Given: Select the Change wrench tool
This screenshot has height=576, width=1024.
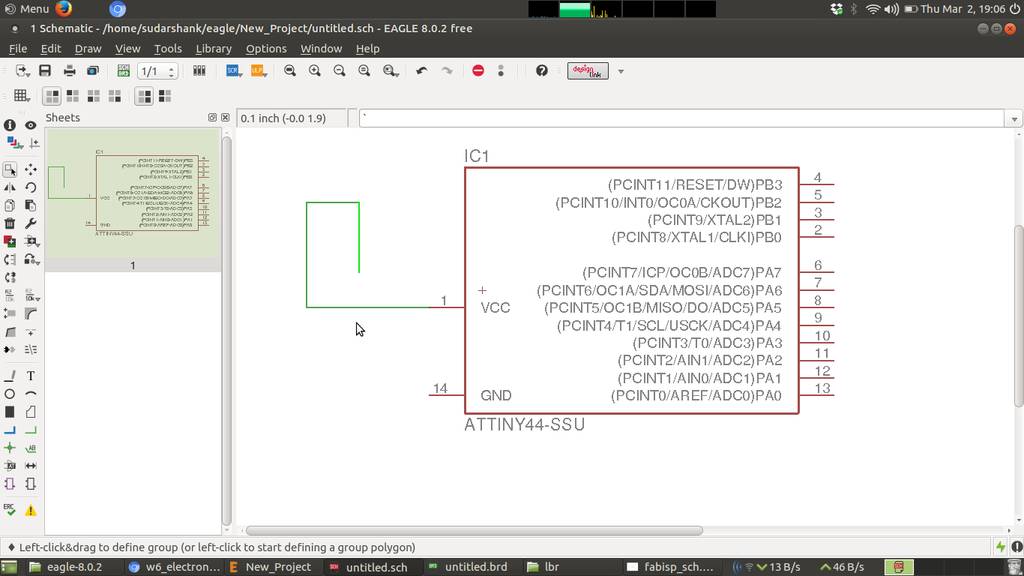Looking at the screenshot, I should [x=31, y=223].
